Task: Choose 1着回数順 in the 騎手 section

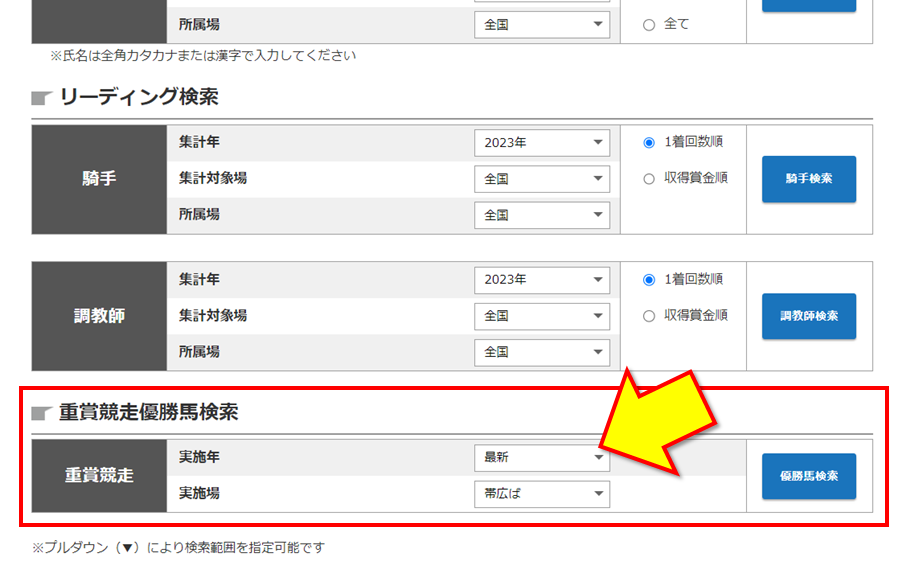Action: pos(649,142)
